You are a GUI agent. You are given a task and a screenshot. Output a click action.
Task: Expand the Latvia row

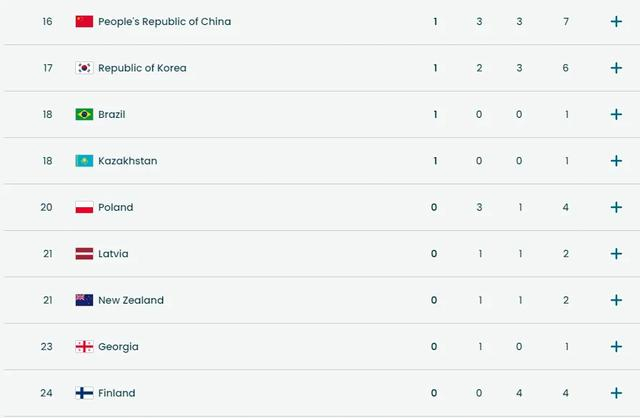pos(616,254)
